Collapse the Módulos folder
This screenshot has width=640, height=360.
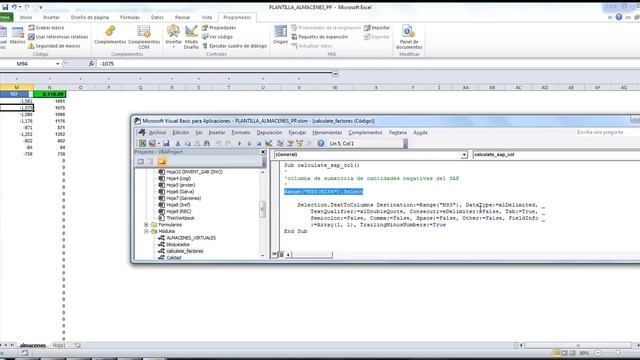coord(146,231)
